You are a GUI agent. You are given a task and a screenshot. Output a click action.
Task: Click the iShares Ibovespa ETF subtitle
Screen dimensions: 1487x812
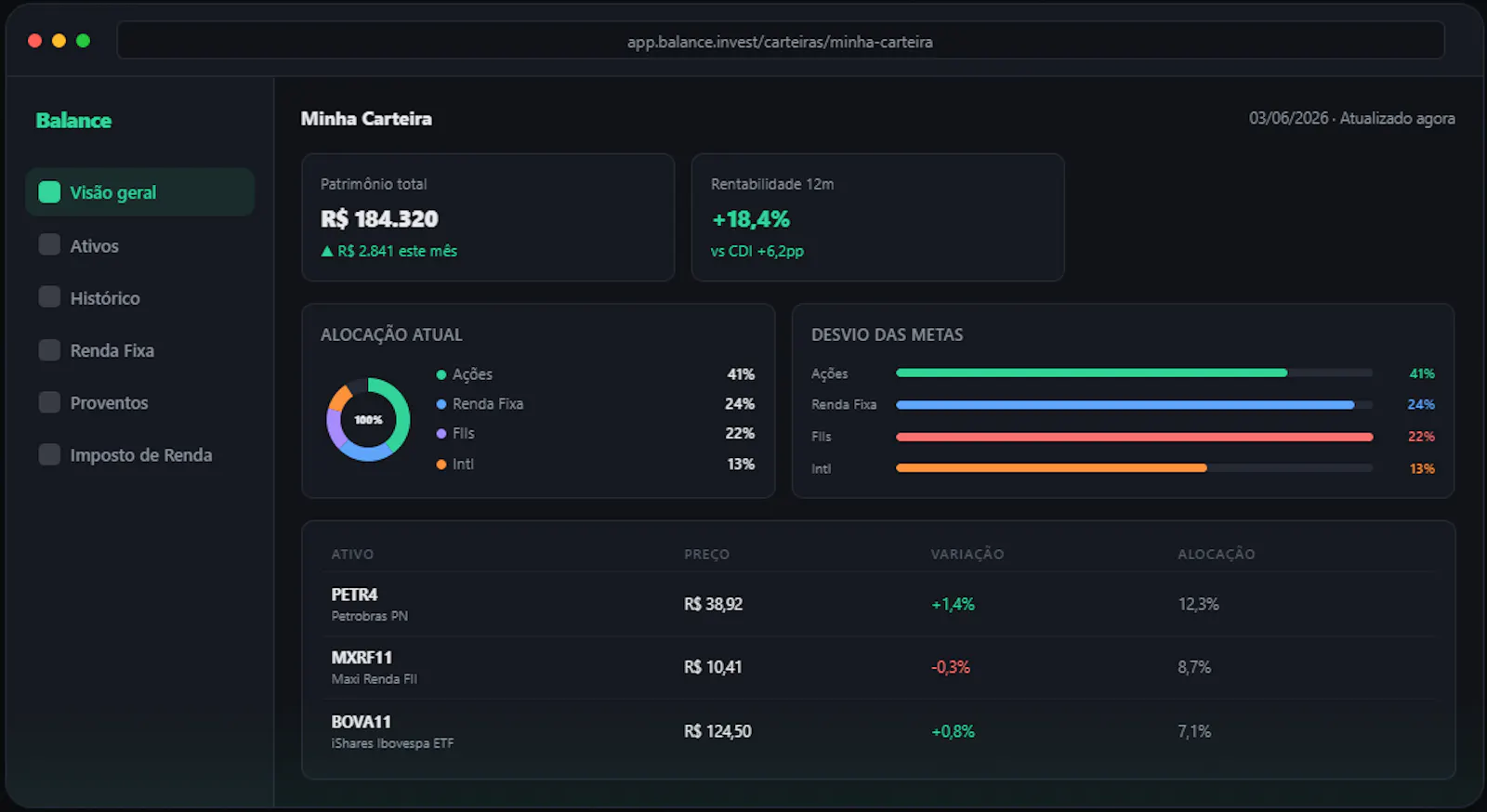pos(392,743)
